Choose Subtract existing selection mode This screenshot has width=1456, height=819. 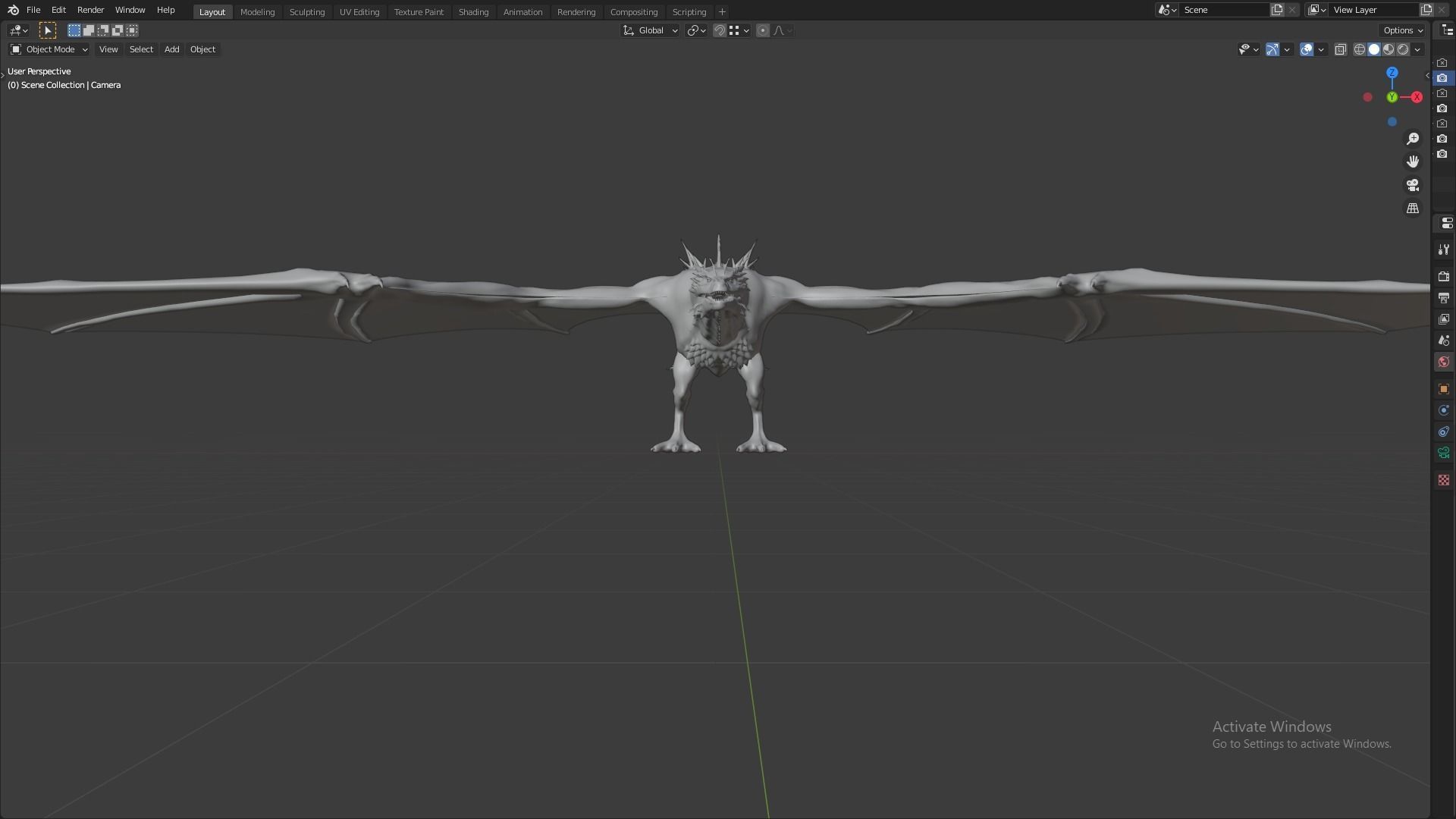coord(103,30)
